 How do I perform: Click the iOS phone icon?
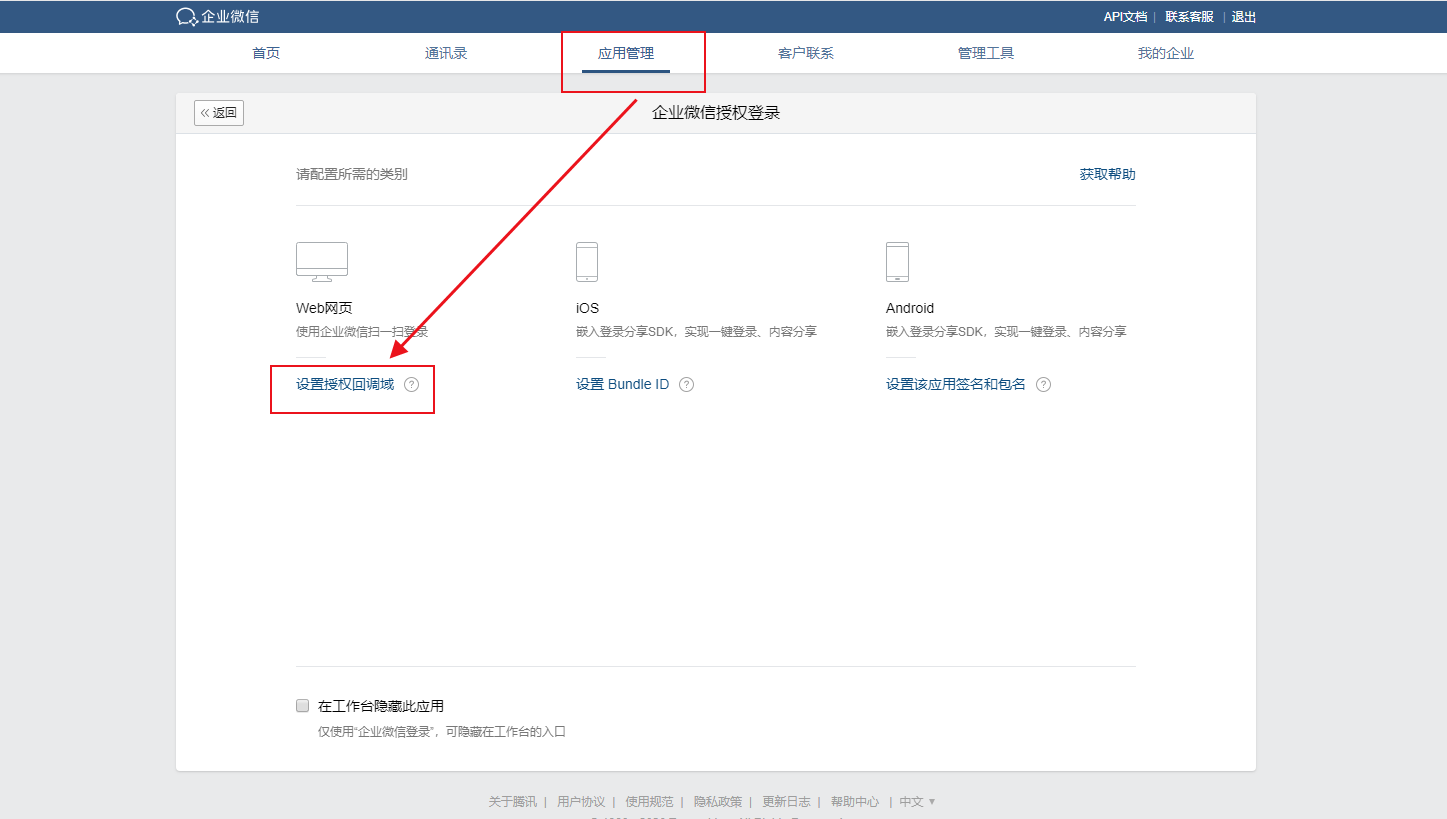click(x=587, y=262)
